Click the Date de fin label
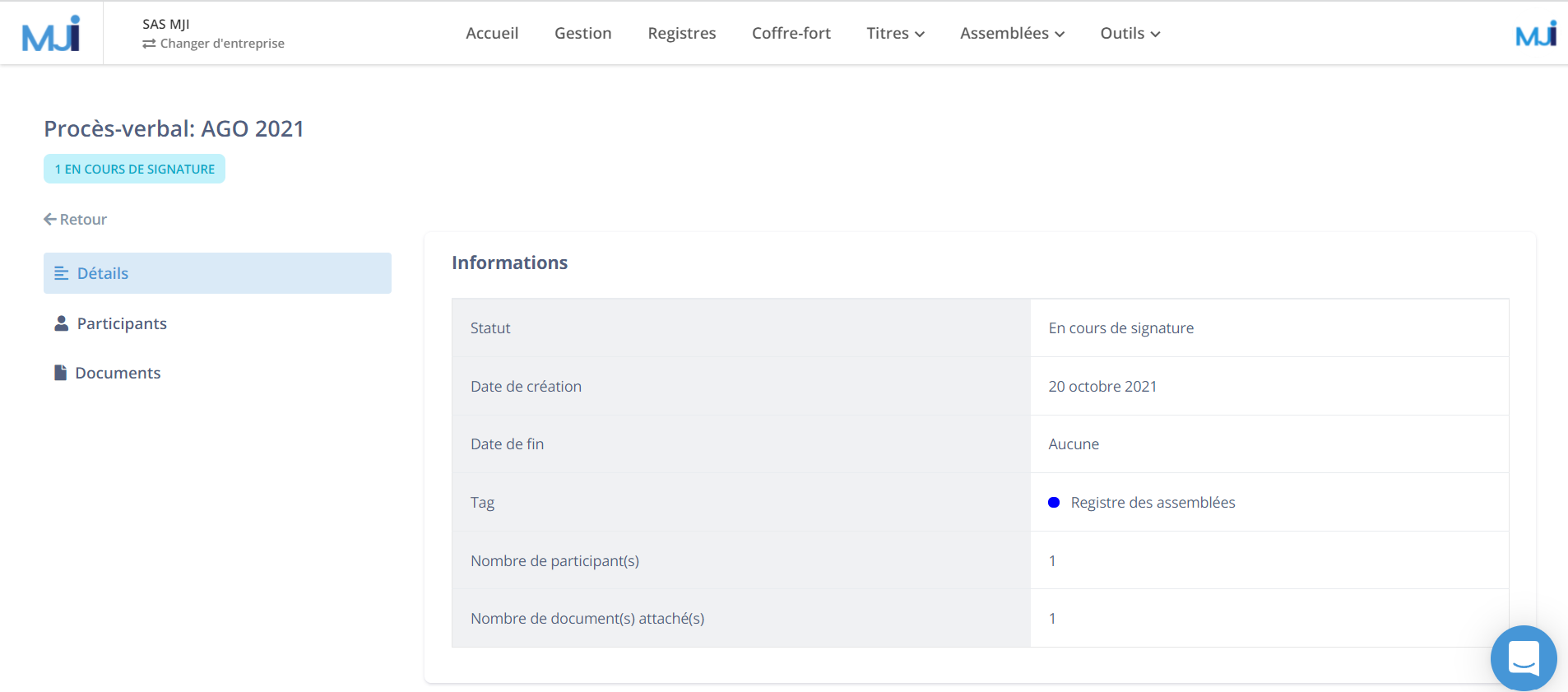Screen dimensions: 1568x692 tap(507, 444)
